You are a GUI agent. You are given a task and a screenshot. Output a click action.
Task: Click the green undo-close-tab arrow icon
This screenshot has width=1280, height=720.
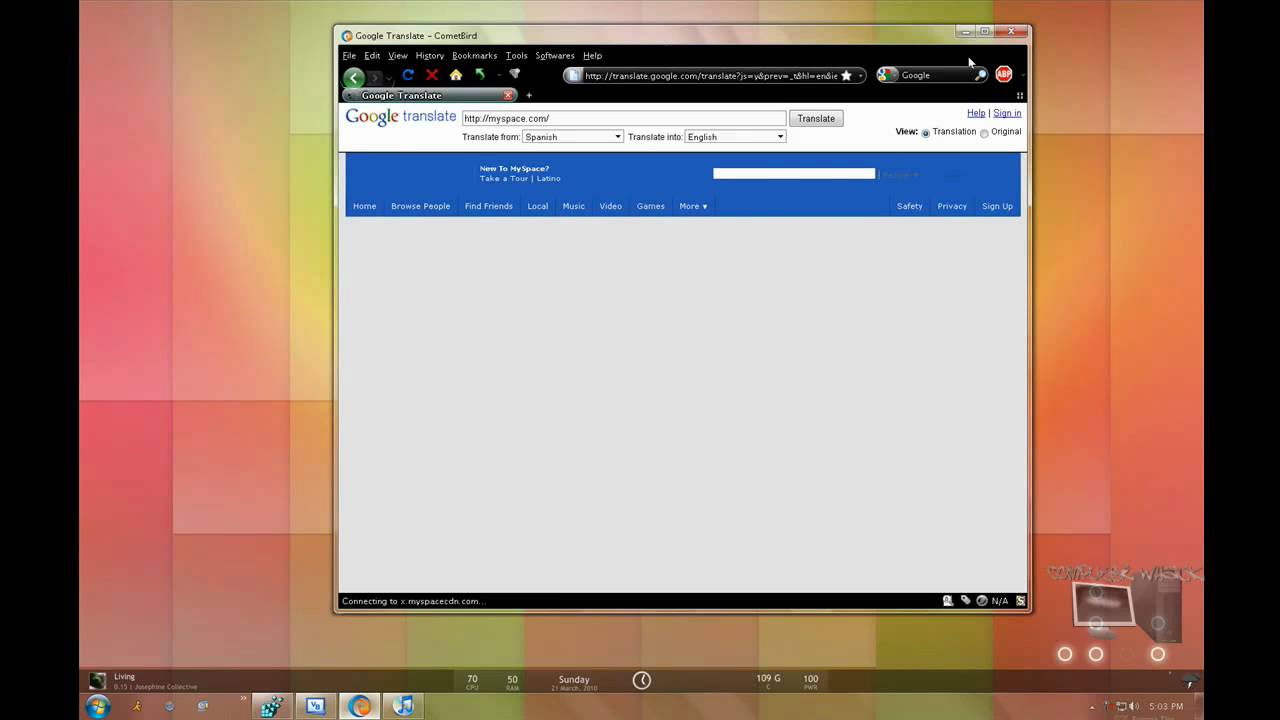480,75
